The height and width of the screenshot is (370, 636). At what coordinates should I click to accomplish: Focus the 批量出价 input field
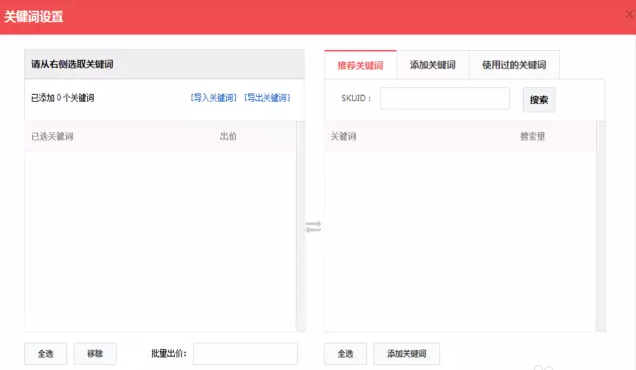tap(245, 354)
